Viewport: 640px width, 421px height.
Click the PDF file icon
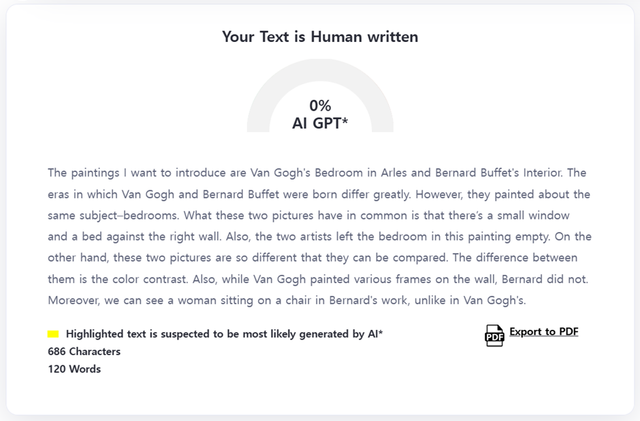coord(494,336)
